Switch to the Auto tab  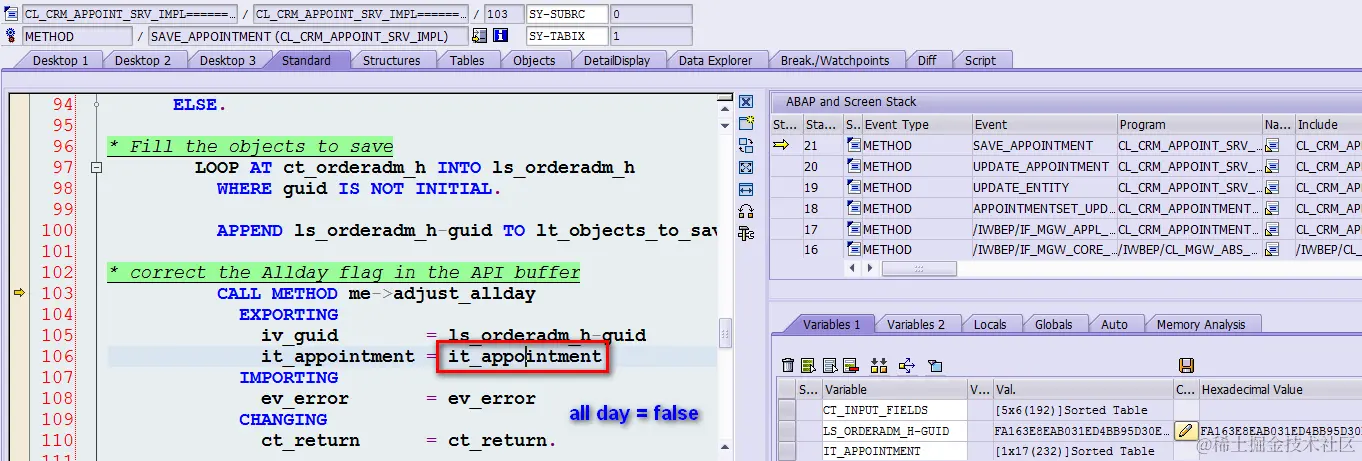click(1114, 324)
